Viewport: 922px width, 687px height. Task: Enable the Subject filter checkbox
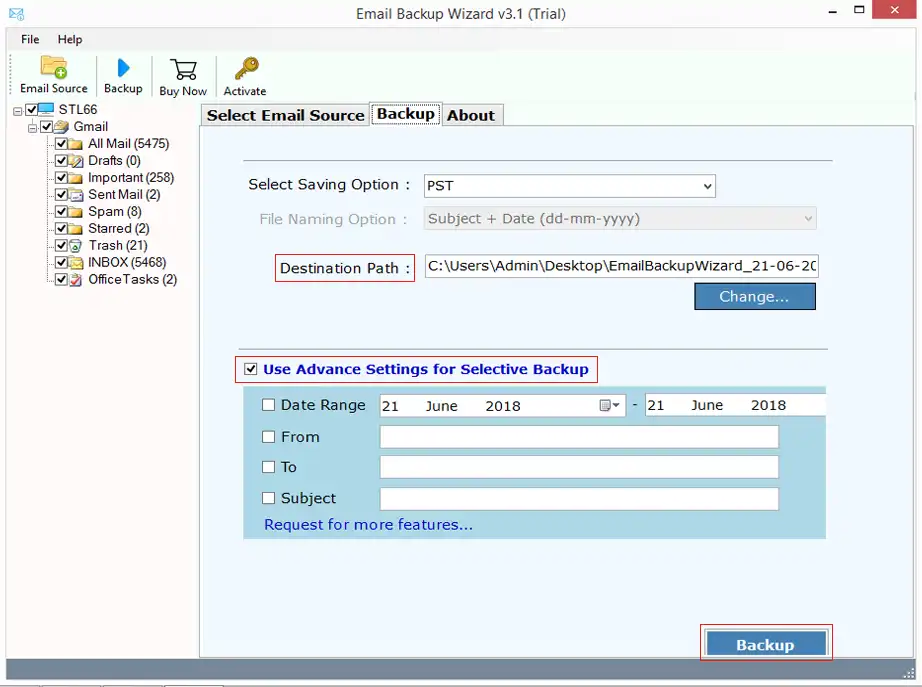[x=268, y=498]
